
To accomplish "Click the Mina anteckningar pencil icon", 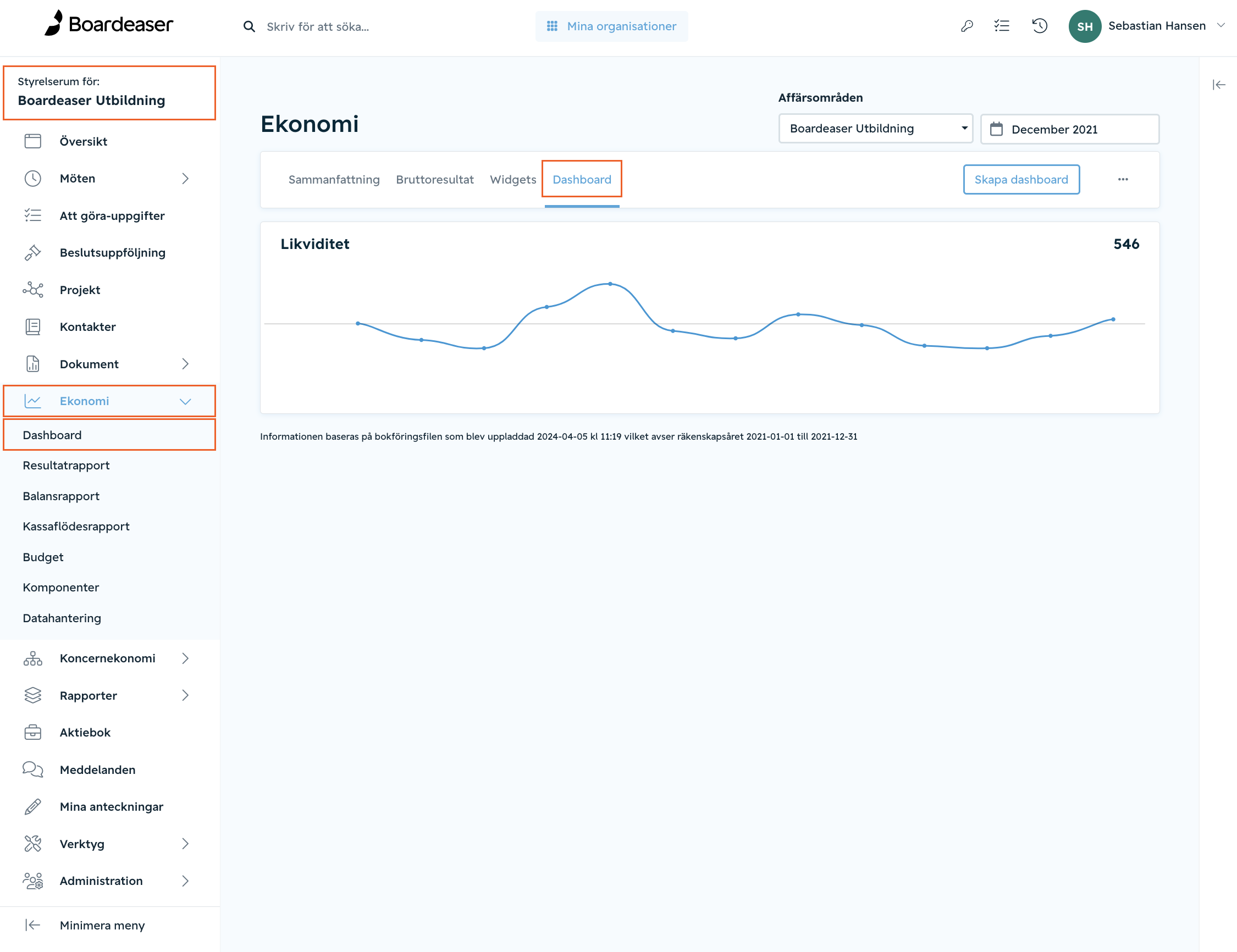I will [x=33, y=806].
